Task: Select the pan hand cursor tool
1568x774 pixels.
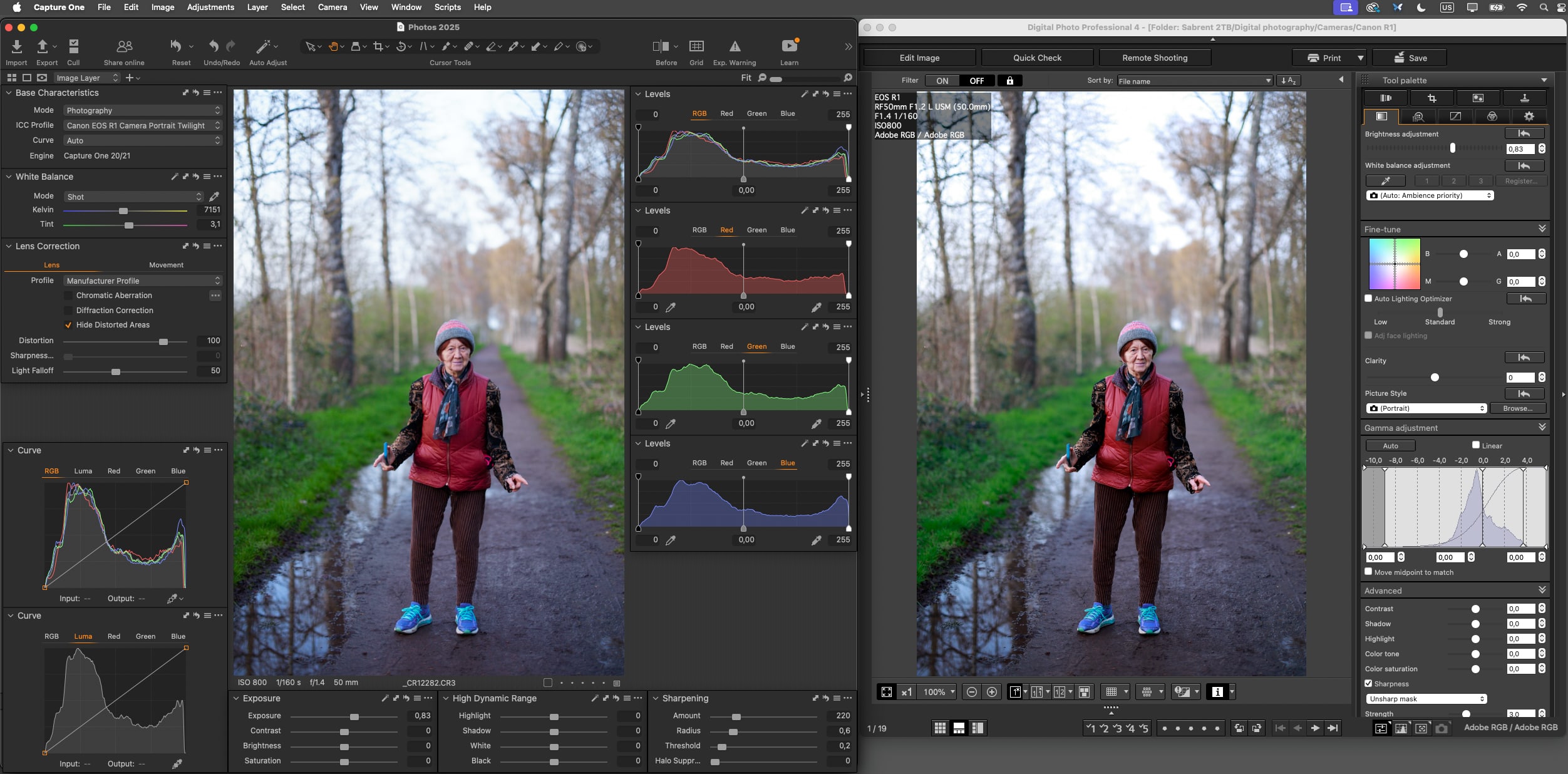Action: point(334,46)
